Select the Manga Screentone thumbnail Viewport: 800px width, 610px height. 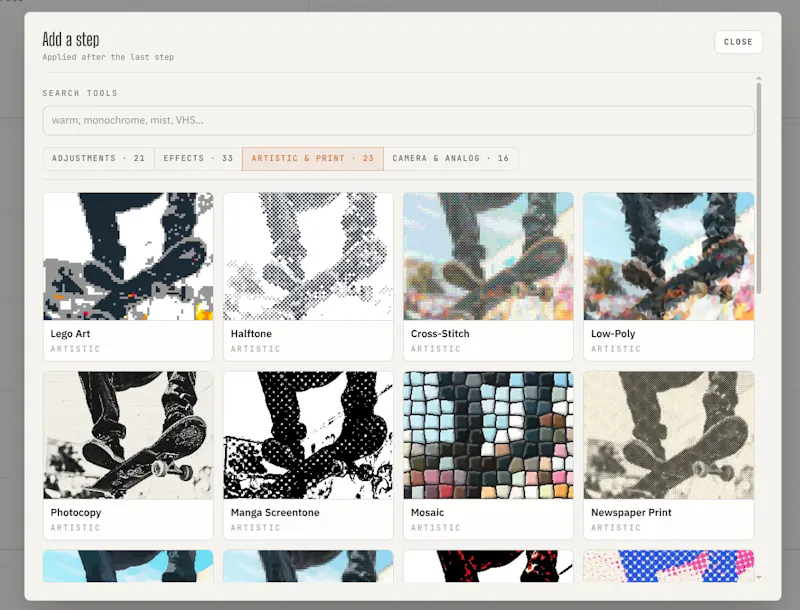[308, 435]
